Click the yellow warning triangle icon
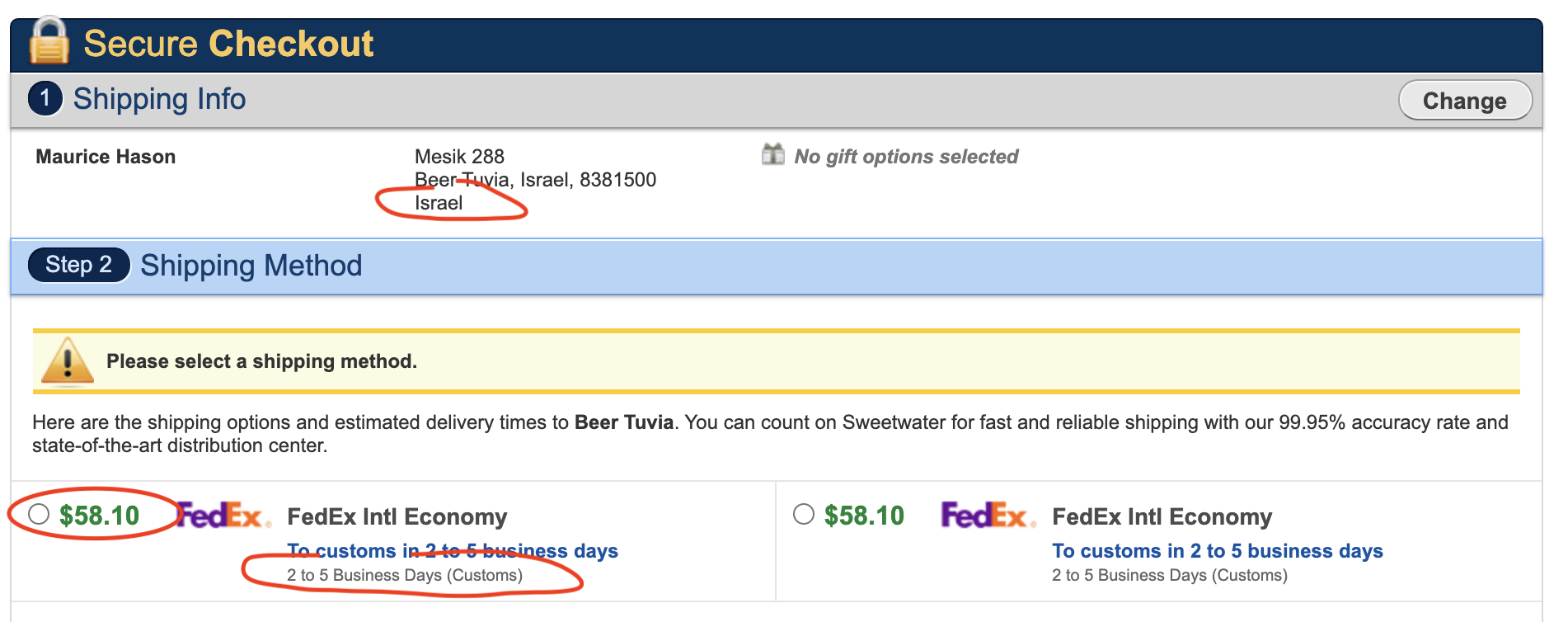 [67, 361]
